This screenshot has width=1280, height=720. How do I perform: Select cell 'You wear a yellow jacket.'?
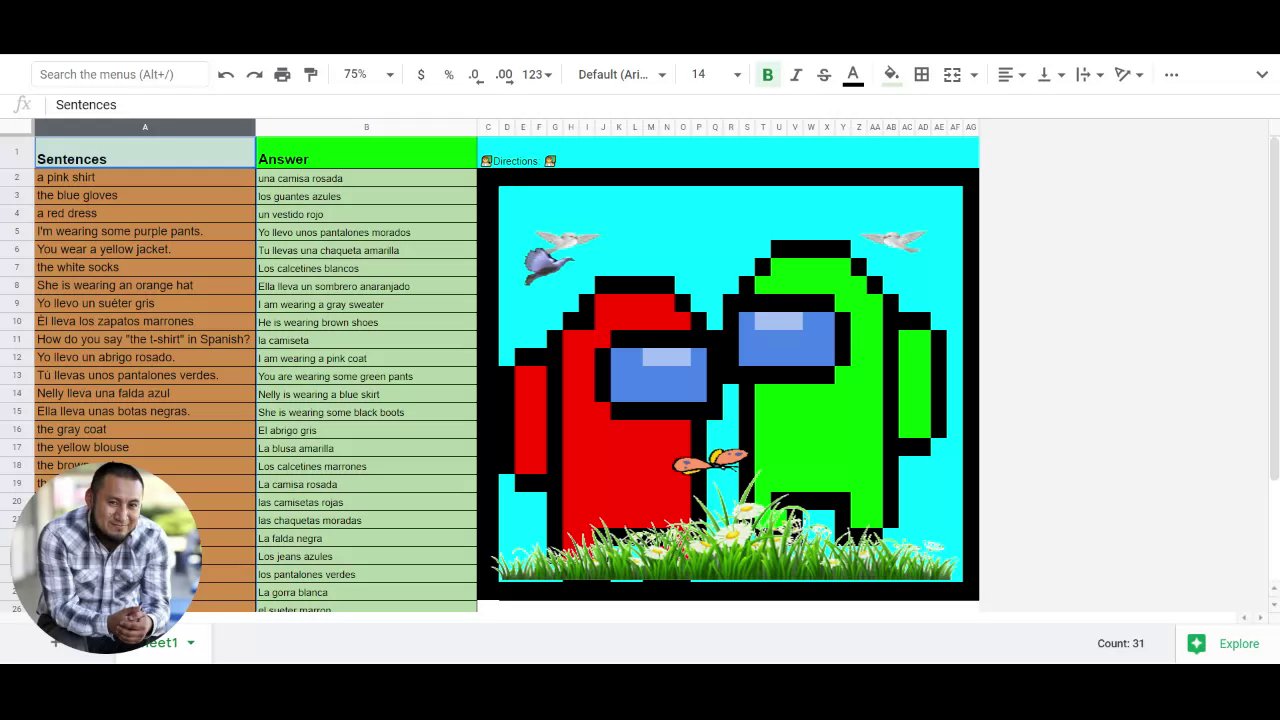(145, 250)
